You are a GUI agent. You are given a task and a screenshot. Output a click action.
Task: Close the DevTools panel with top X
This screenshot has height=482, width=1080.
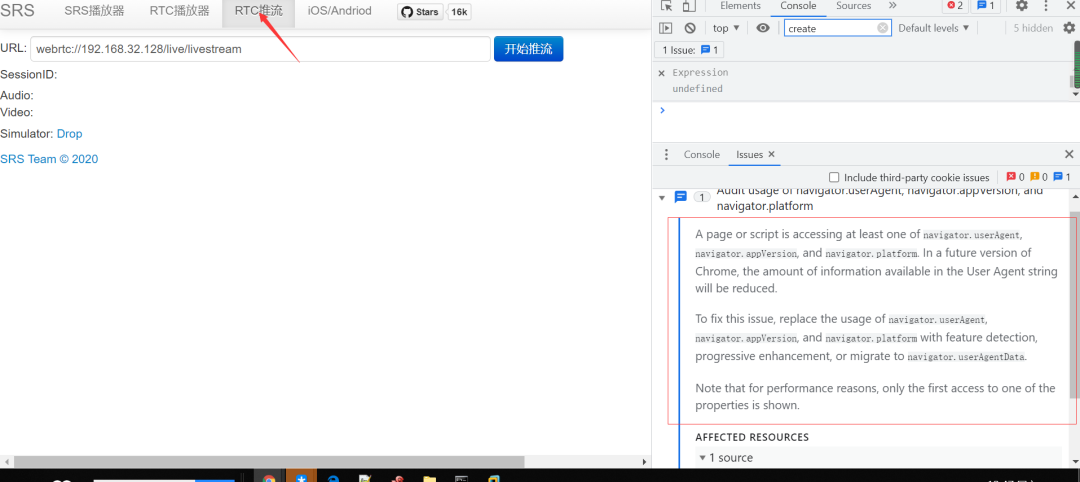[1070, 6]
